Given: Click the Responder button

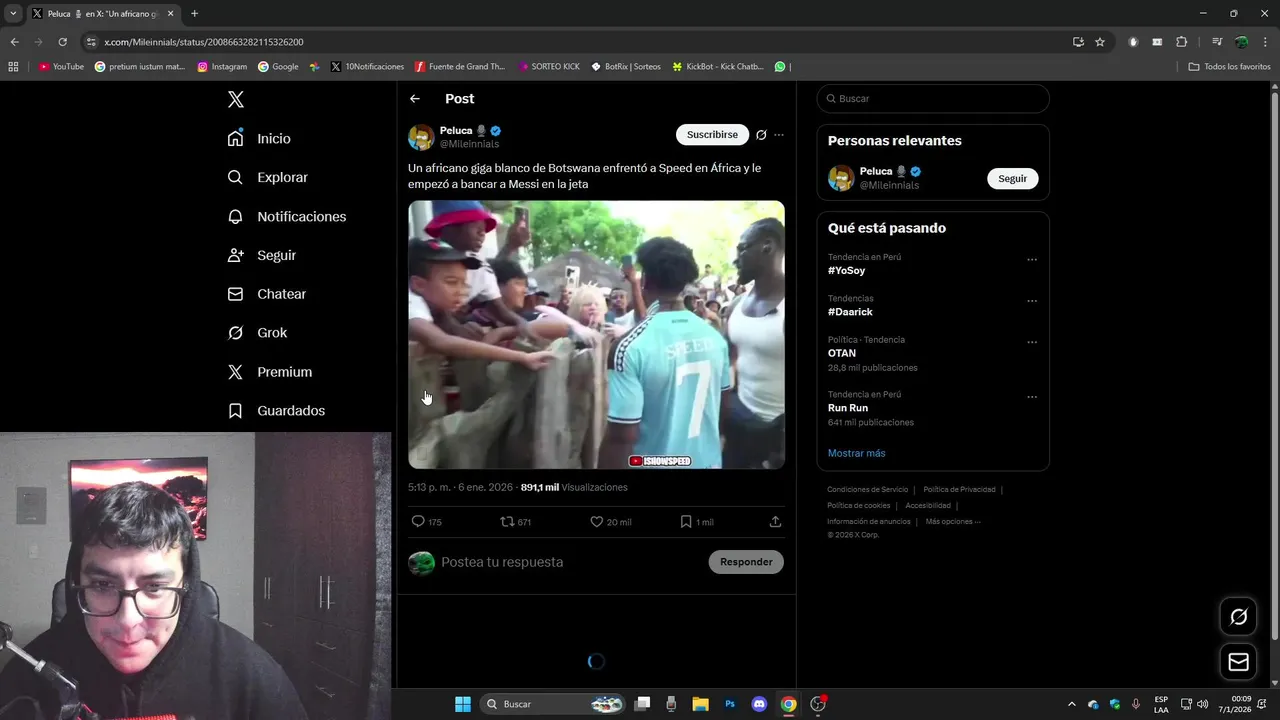Looking at the screenshot, I should (746, 562).
